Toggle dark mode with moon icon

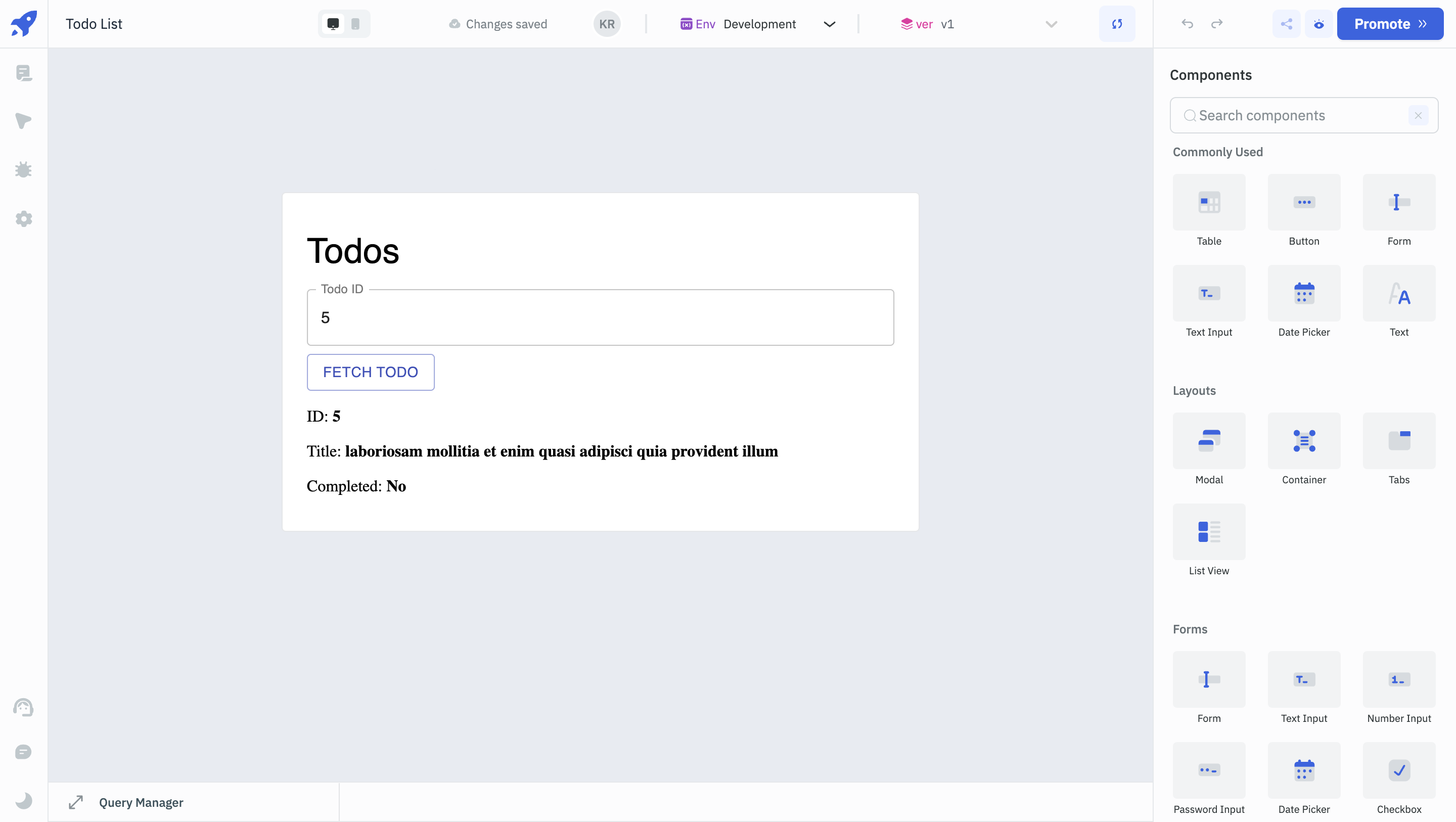tap(23, 801)
